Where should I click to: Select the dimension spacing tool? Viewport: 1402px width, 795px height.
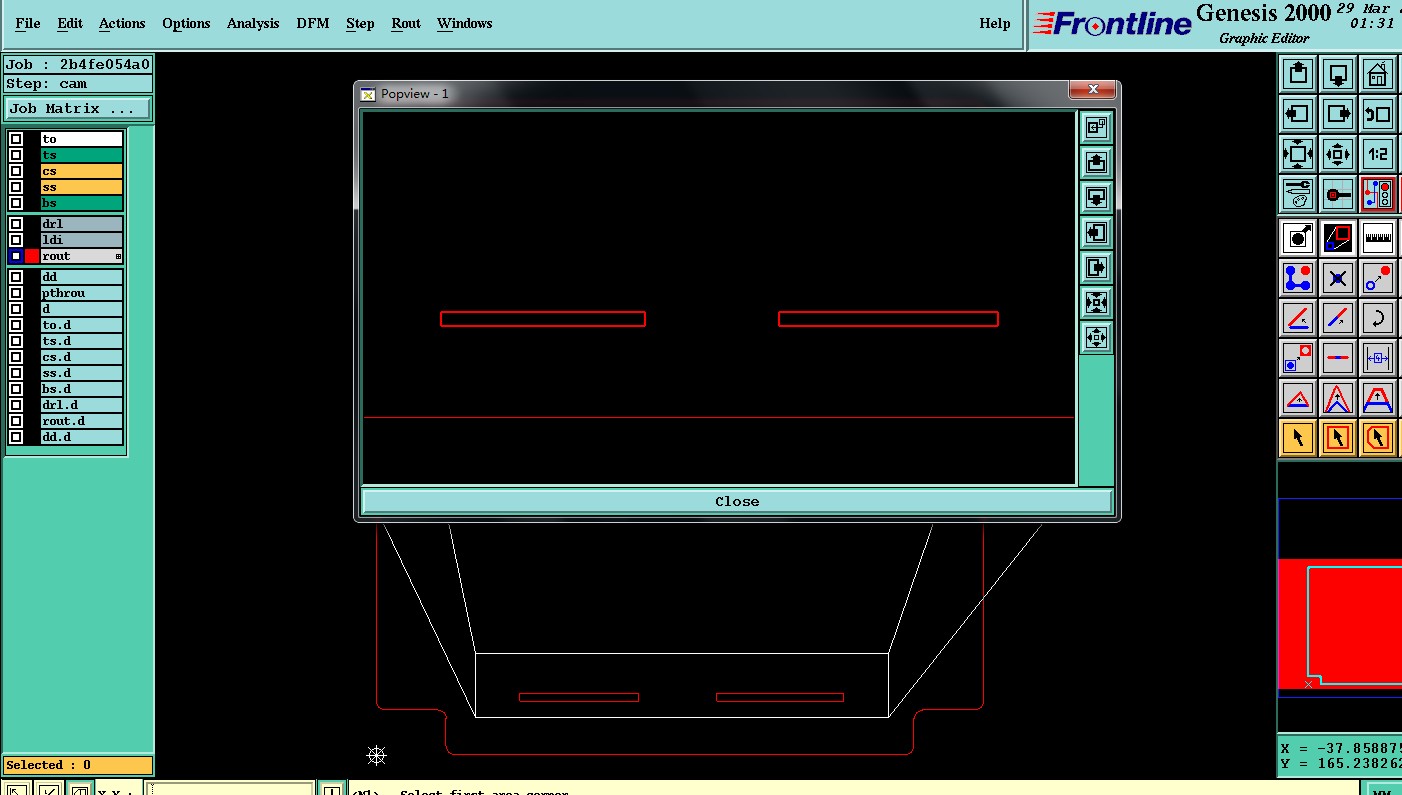coord(1378,358)
